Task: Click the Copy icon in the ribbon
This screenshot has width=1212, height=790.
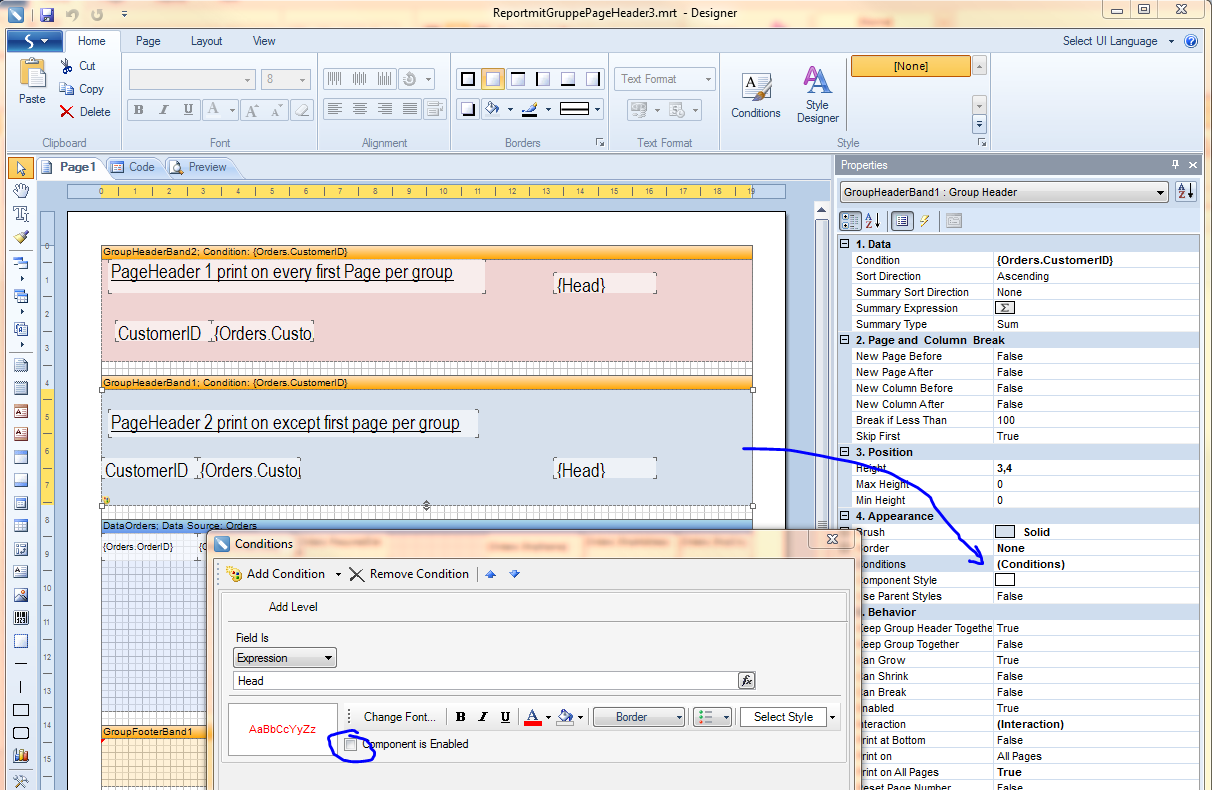Action: click(x=67, y=89)
